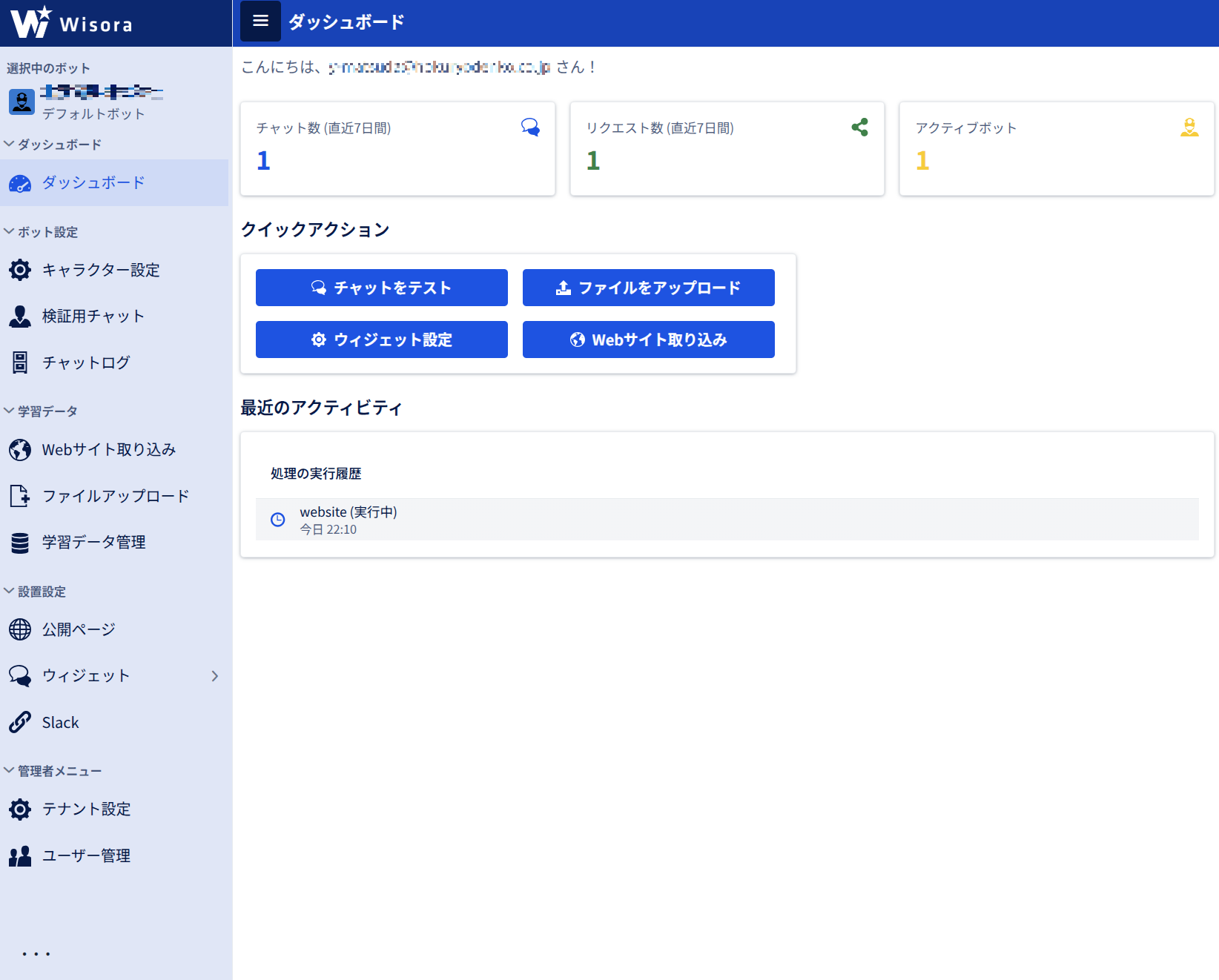Viewport: 1219px width, 980px height.
Task: Click the person icon beside 検証用チャット
Action: (x=20, y=317)
